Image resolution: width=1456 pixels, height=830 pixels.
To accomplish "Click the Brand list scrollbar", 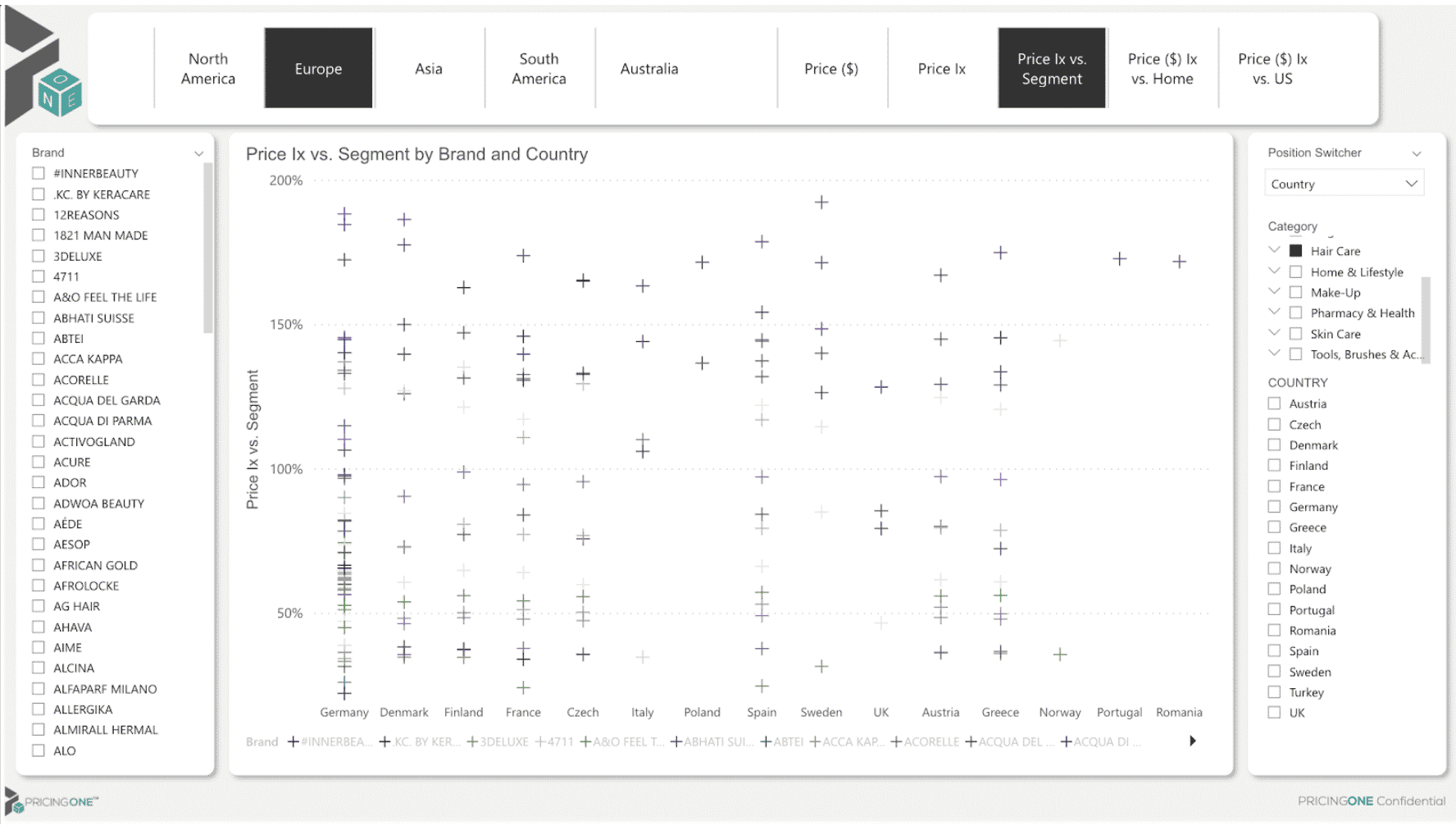I will click(207, 248).
